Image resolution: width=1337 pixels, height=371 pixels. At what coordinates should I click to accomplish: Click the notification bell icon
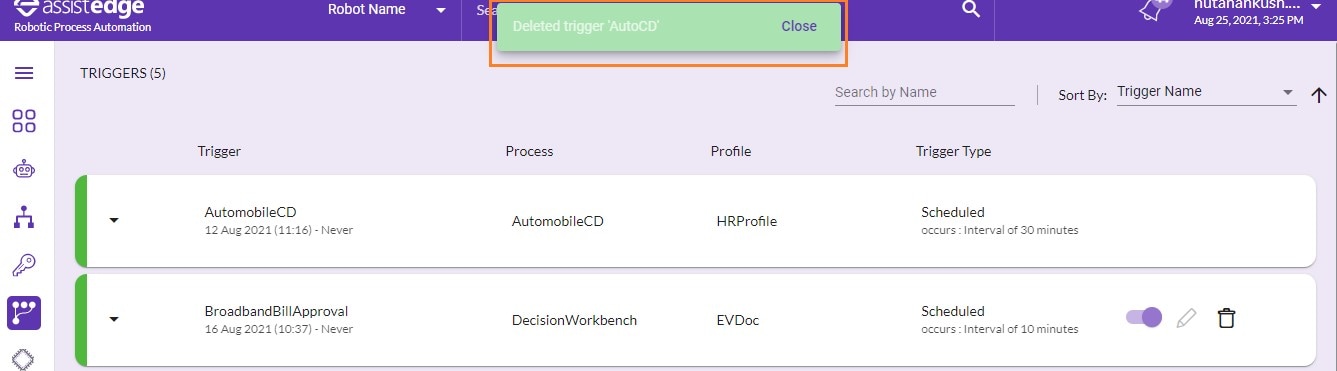point(1156,10)
